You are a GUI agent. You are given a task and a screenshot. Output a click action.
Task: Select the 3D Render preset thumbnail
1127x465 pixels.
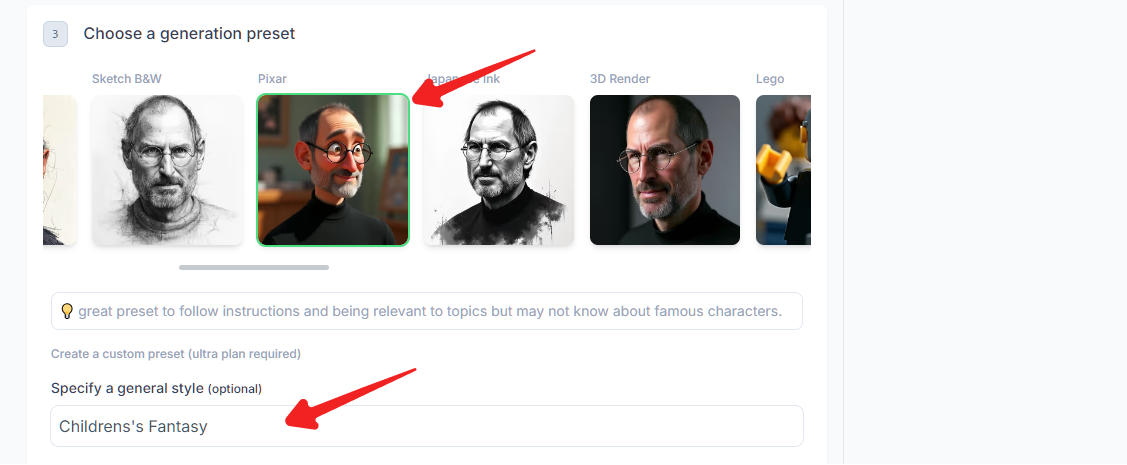[665, 170]
